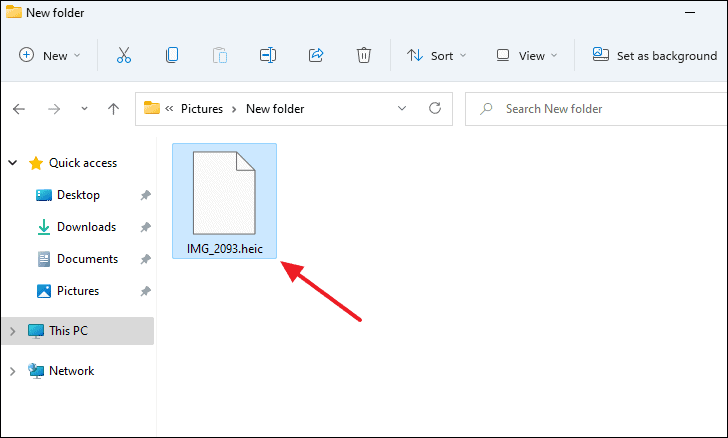Go up one folder level arrow
The width and height of the screenshot is (728, 438).
(113, 108)
